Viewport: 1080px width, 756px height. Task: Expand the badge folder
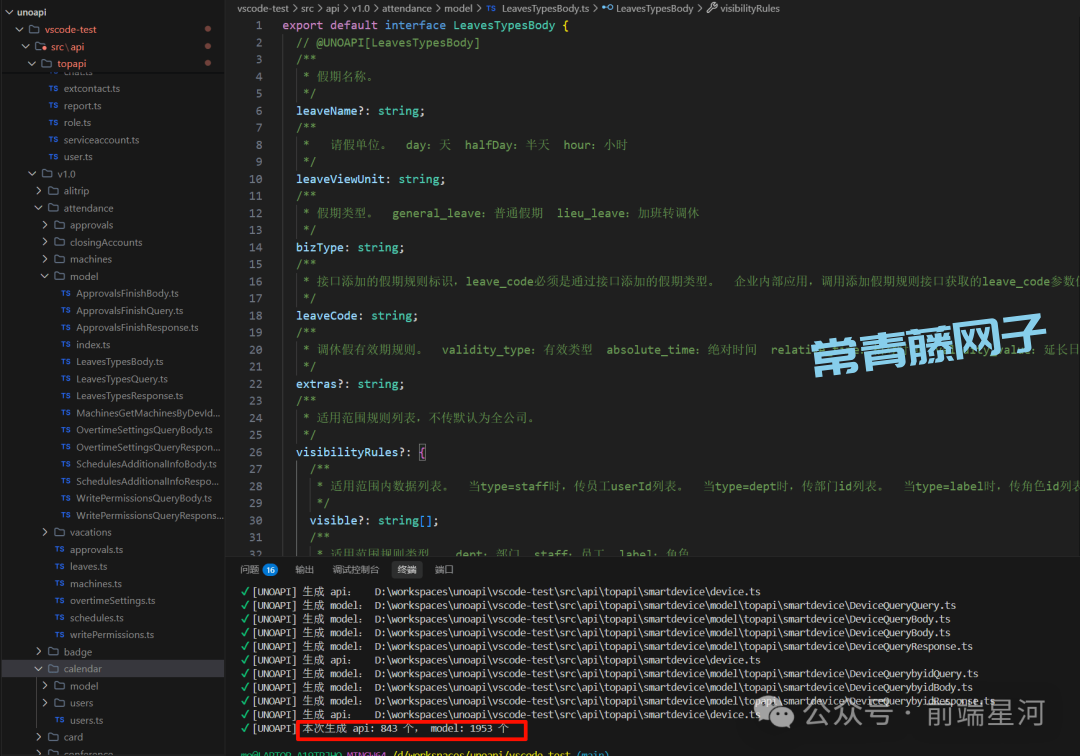pyautogui.click(x=39, y=652)
